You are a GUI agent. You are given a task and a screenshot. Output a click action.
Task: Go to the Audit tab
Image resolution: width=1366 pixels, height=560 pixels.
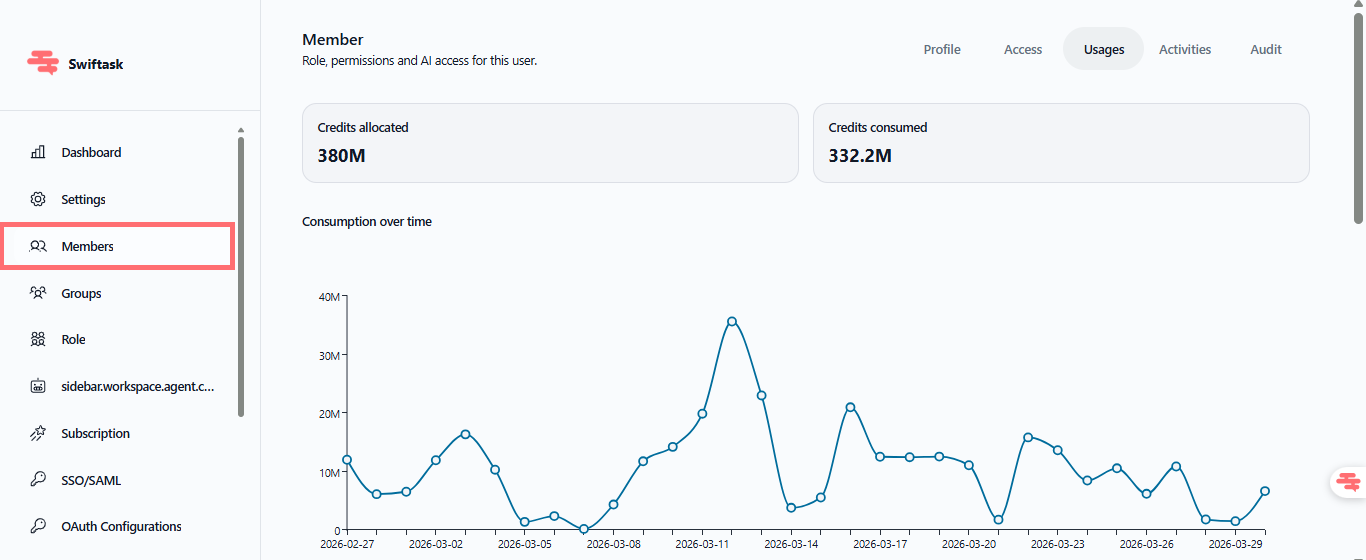point(1266,49)
